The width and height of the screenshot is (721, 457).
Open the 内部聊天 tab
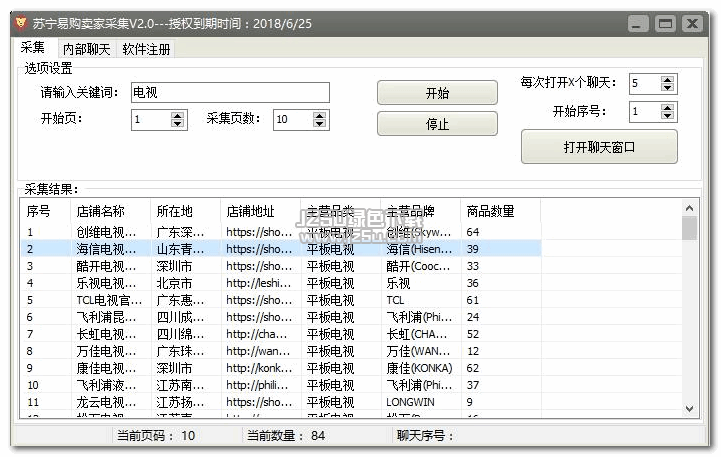[x=86, y=49]
